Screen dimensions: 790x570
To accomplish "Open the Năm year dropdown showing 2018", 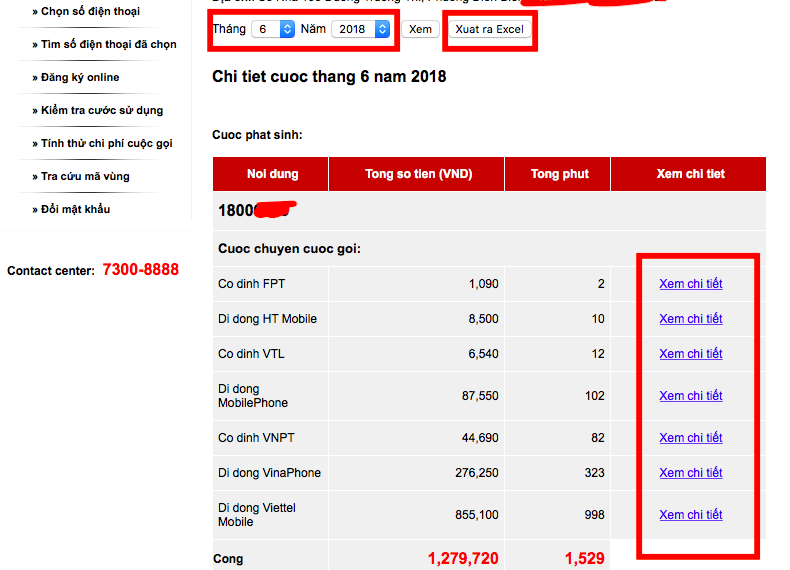I will tap(360, 29).
